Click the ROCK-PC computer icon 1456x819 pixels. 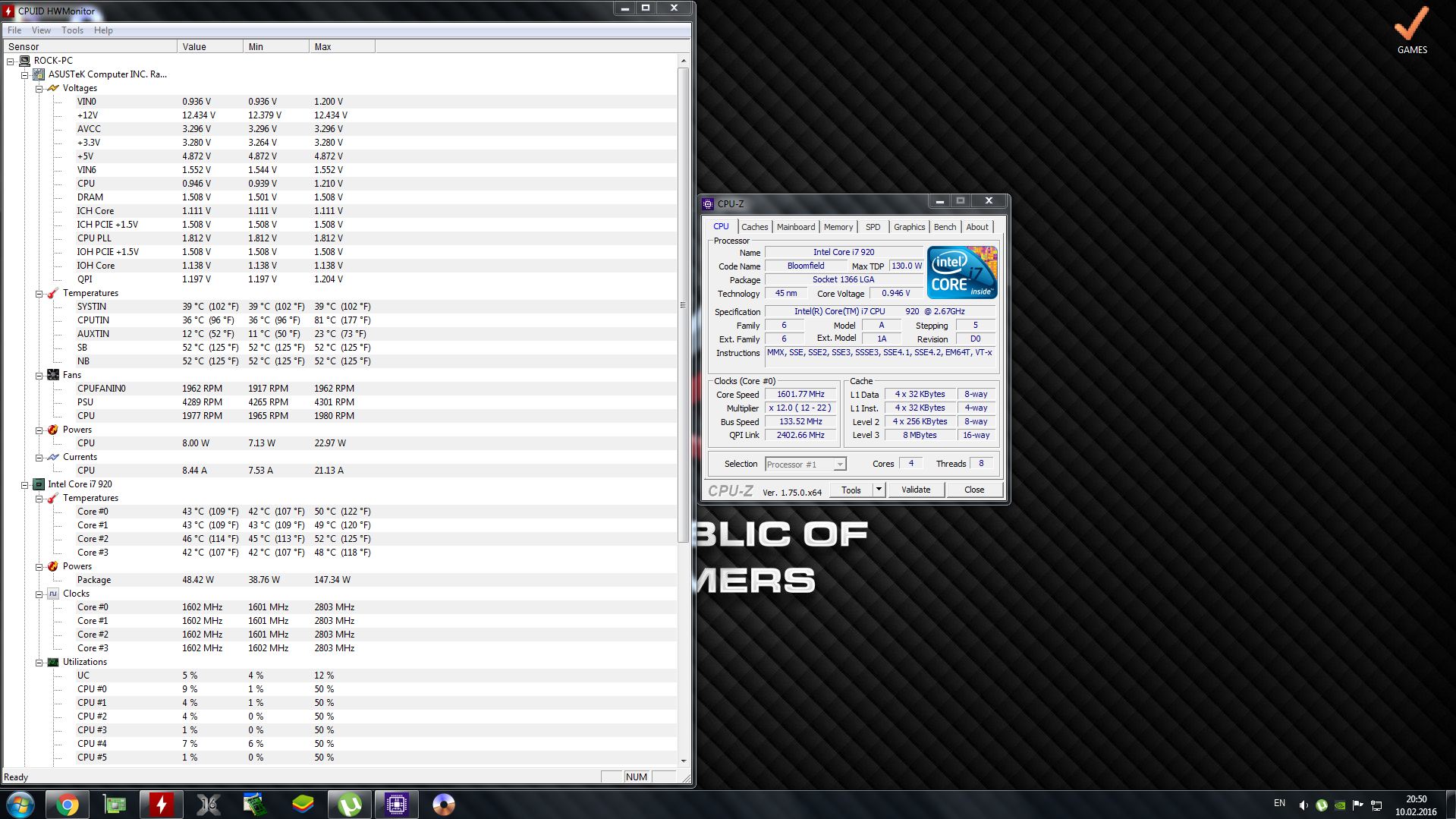(25, 61)
